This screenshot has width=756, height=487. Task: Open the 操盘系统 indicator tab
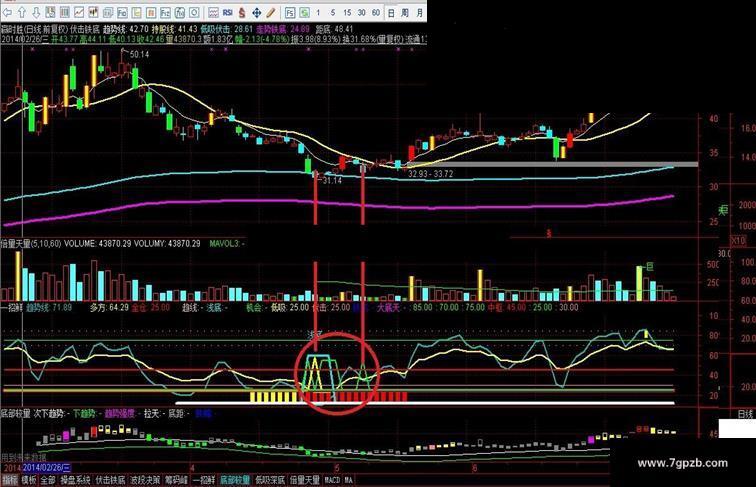coord(75,480)
